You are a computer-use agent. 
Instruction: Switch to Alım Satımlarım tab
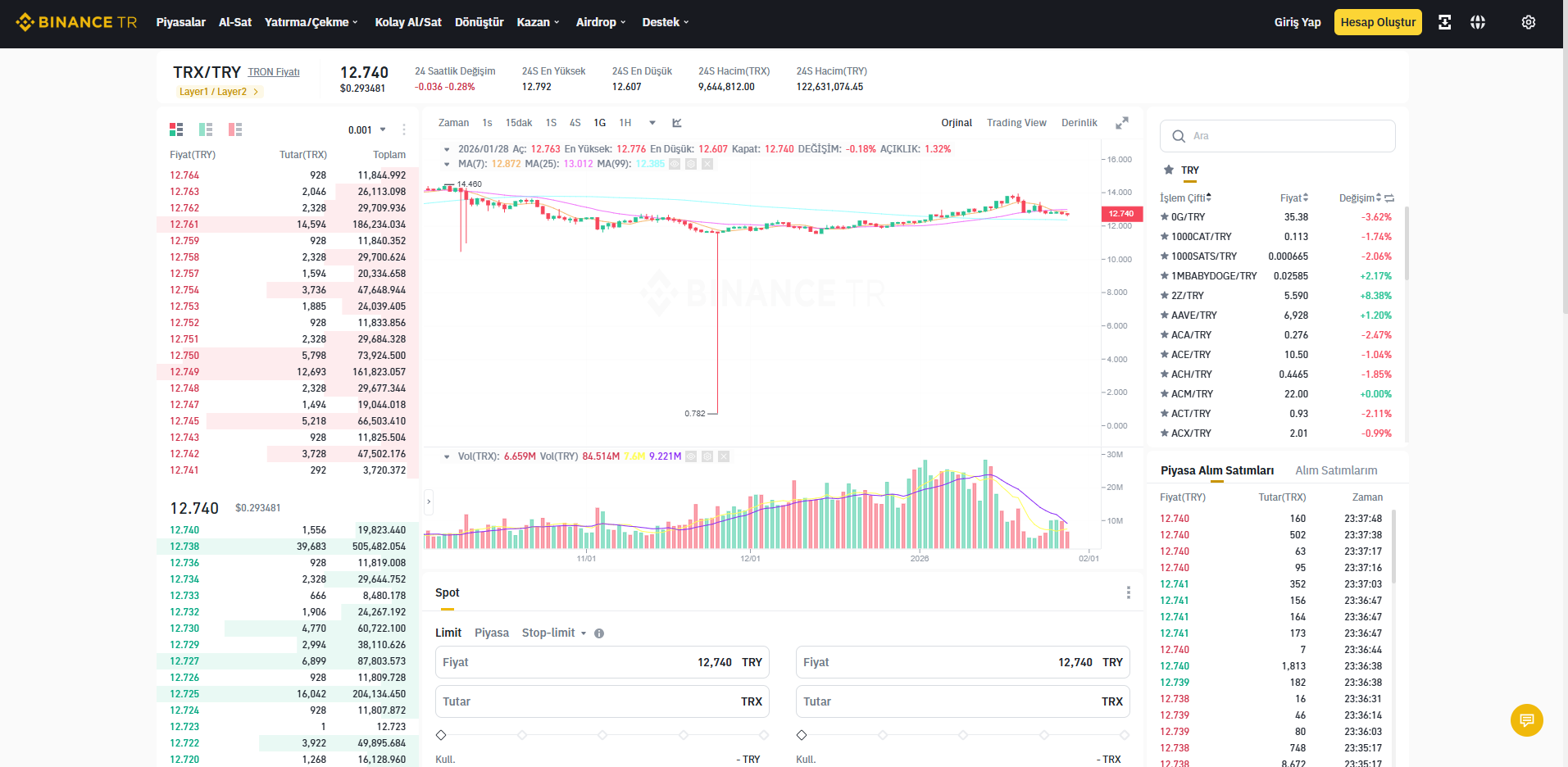[1336, 470]
